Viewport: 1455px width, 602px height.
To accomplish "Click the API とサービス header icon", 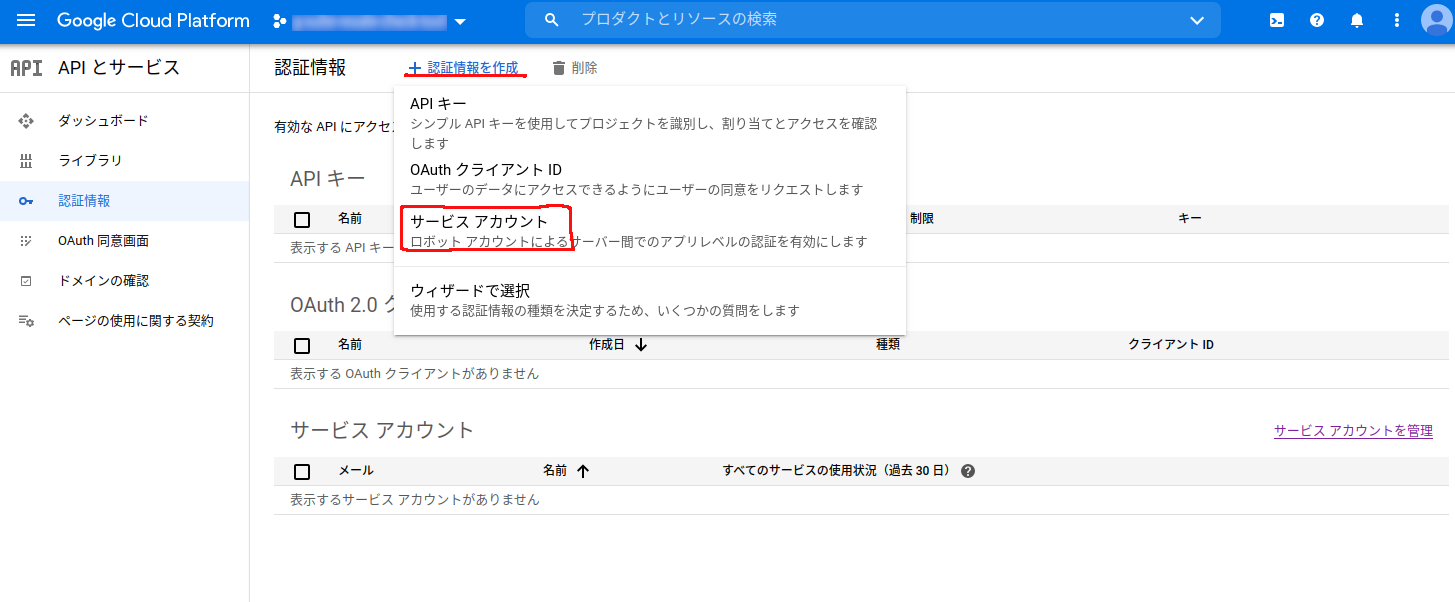I will click(26, 68).
